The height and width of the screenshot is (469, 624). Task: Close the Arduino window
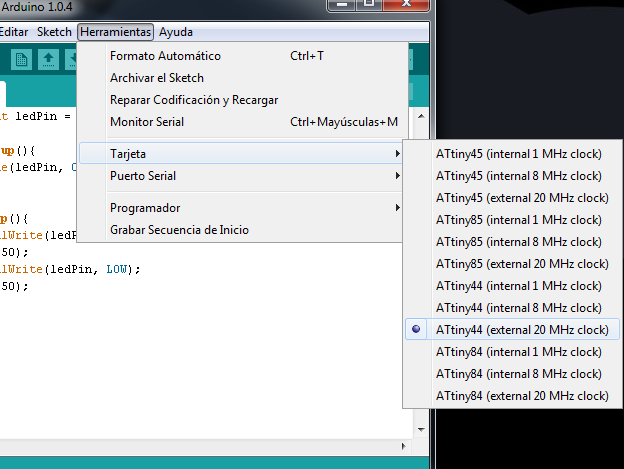pos(406,5)
